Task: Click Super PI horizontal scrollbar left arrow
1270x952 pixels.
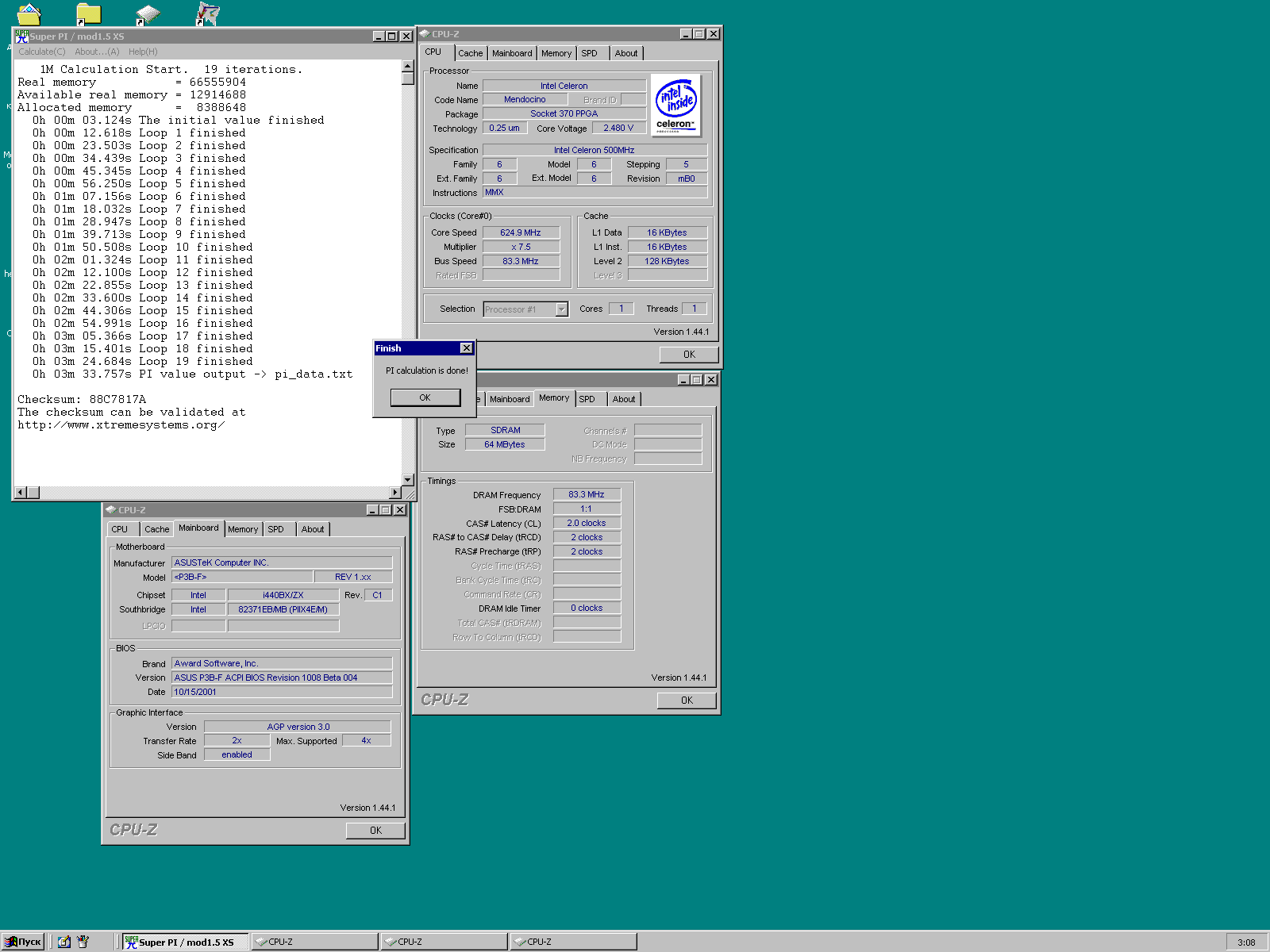Action: click(x=21, y=493)
